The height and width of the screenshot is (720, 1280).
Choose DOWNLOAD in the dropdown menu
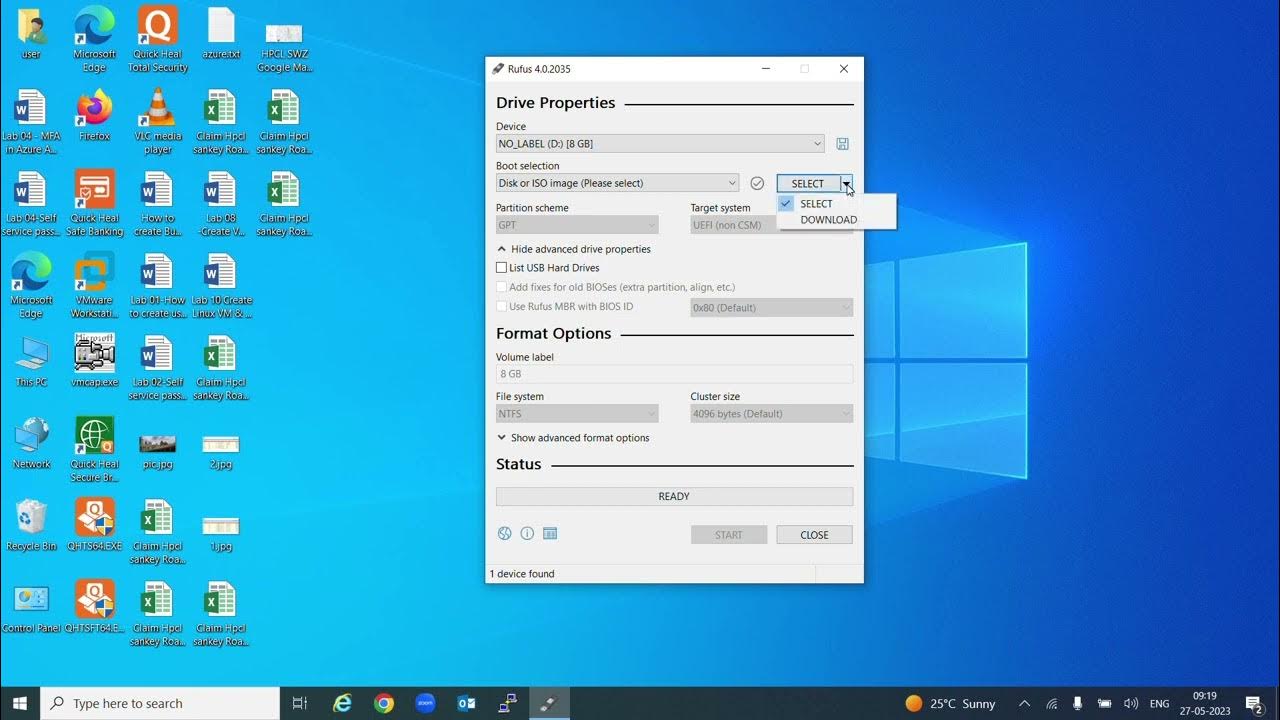[x=837, y=220]
